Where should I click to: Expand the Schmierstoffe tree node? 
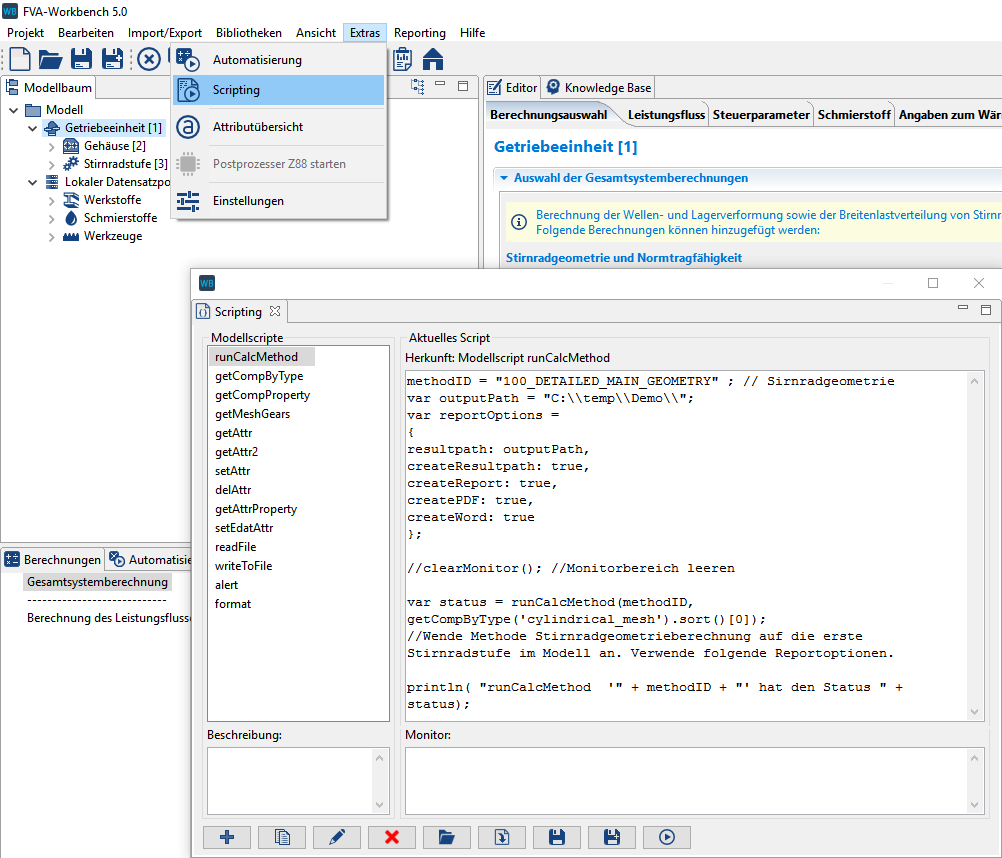52,218
